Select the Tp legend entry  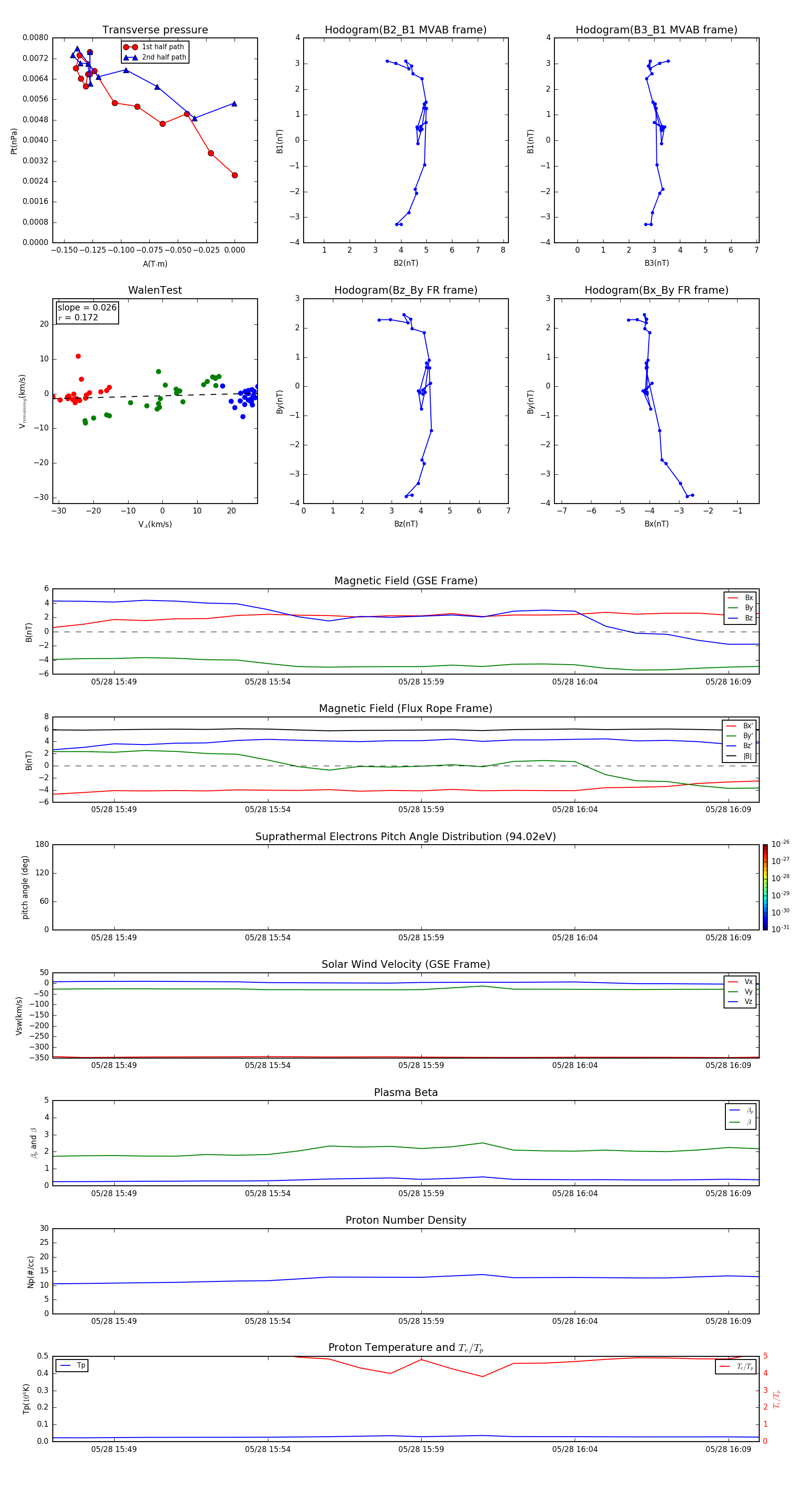pos(72,1365)
